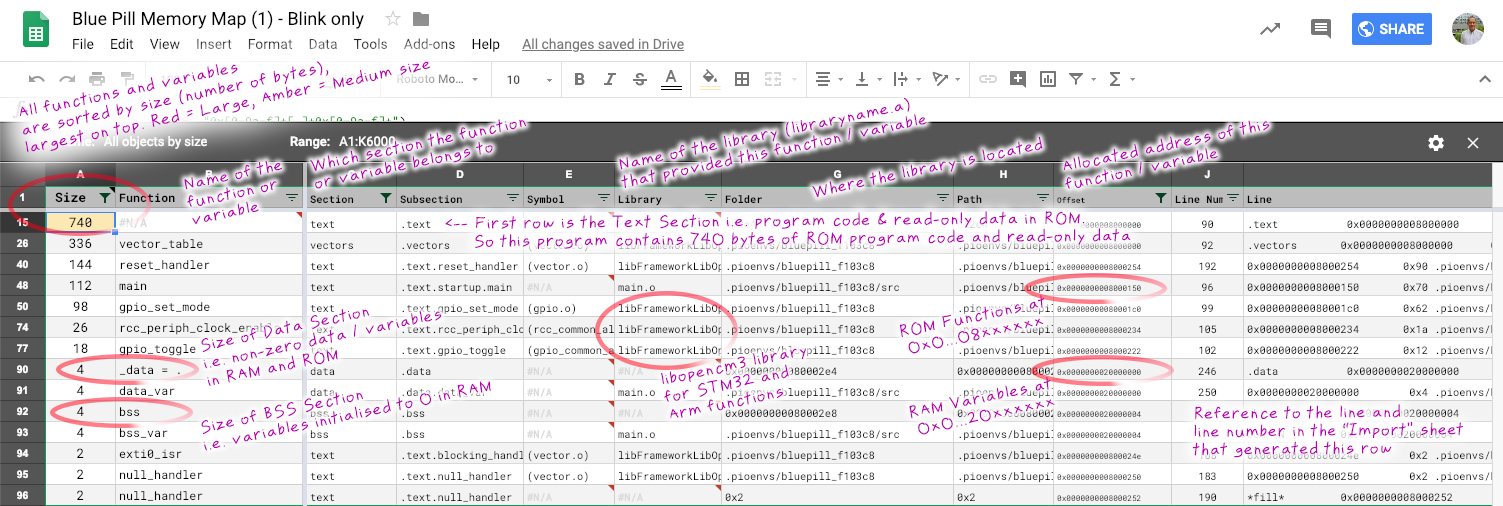The height and width of the screenshot is (506, 1503).
Task: Open the comments history icon
Action: pos(1321,29)
